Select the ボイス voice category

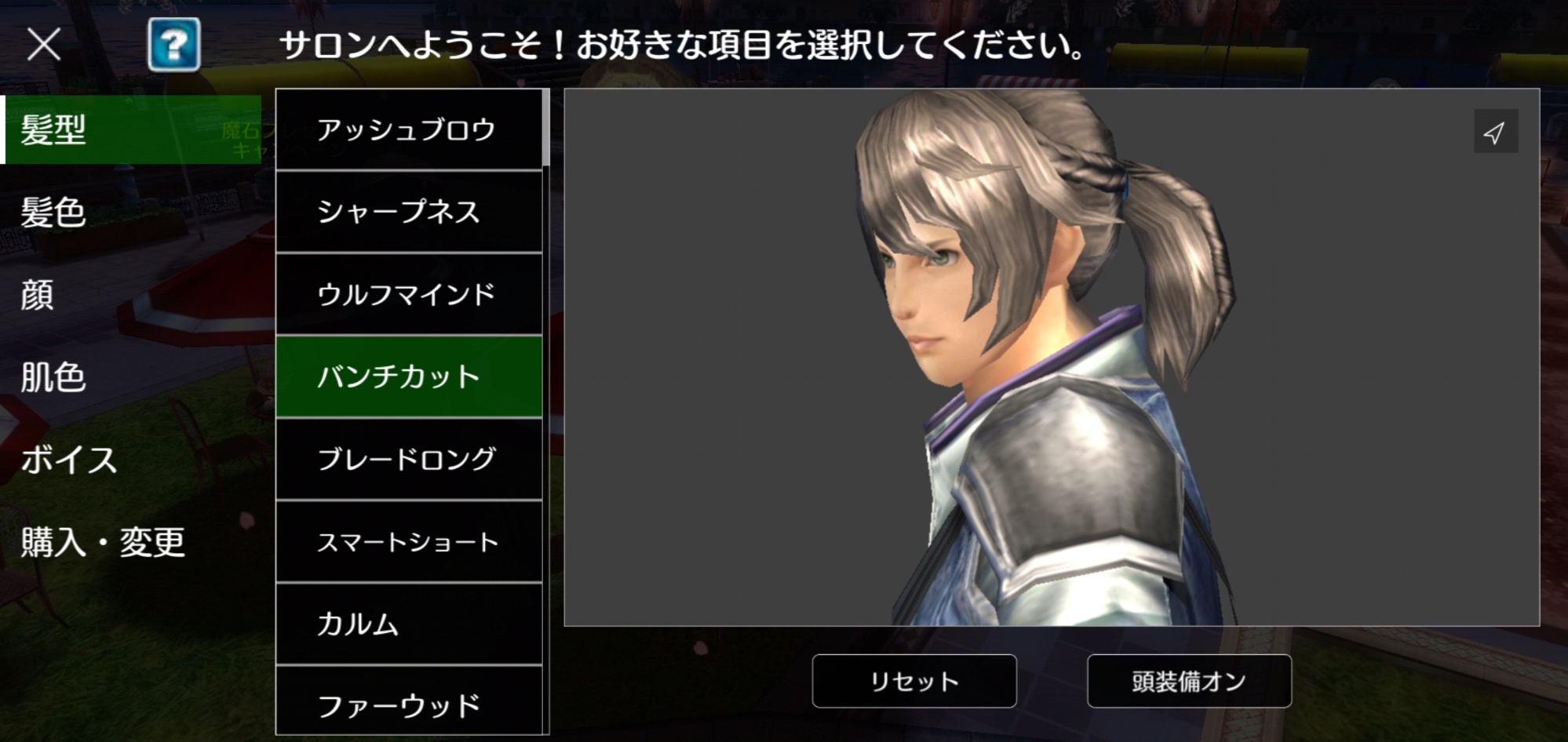(131, 460)
